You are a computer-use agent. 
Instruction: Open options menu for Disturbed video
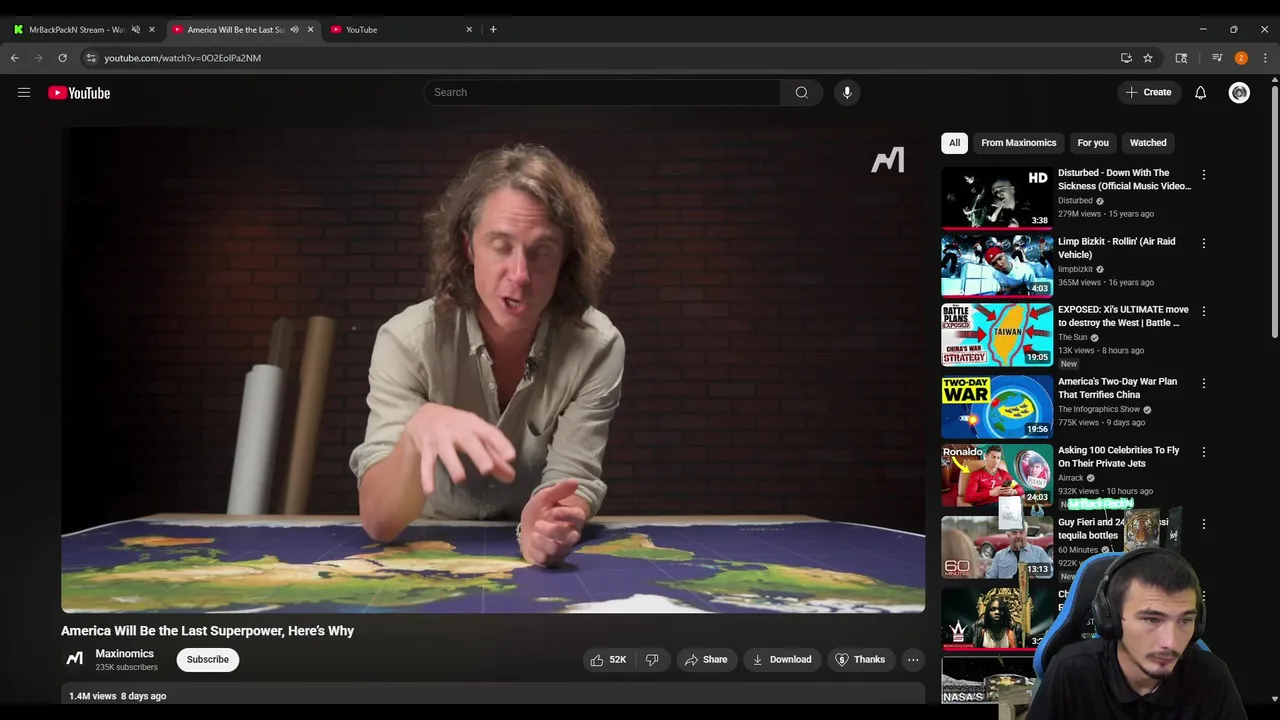point(1203,175)
